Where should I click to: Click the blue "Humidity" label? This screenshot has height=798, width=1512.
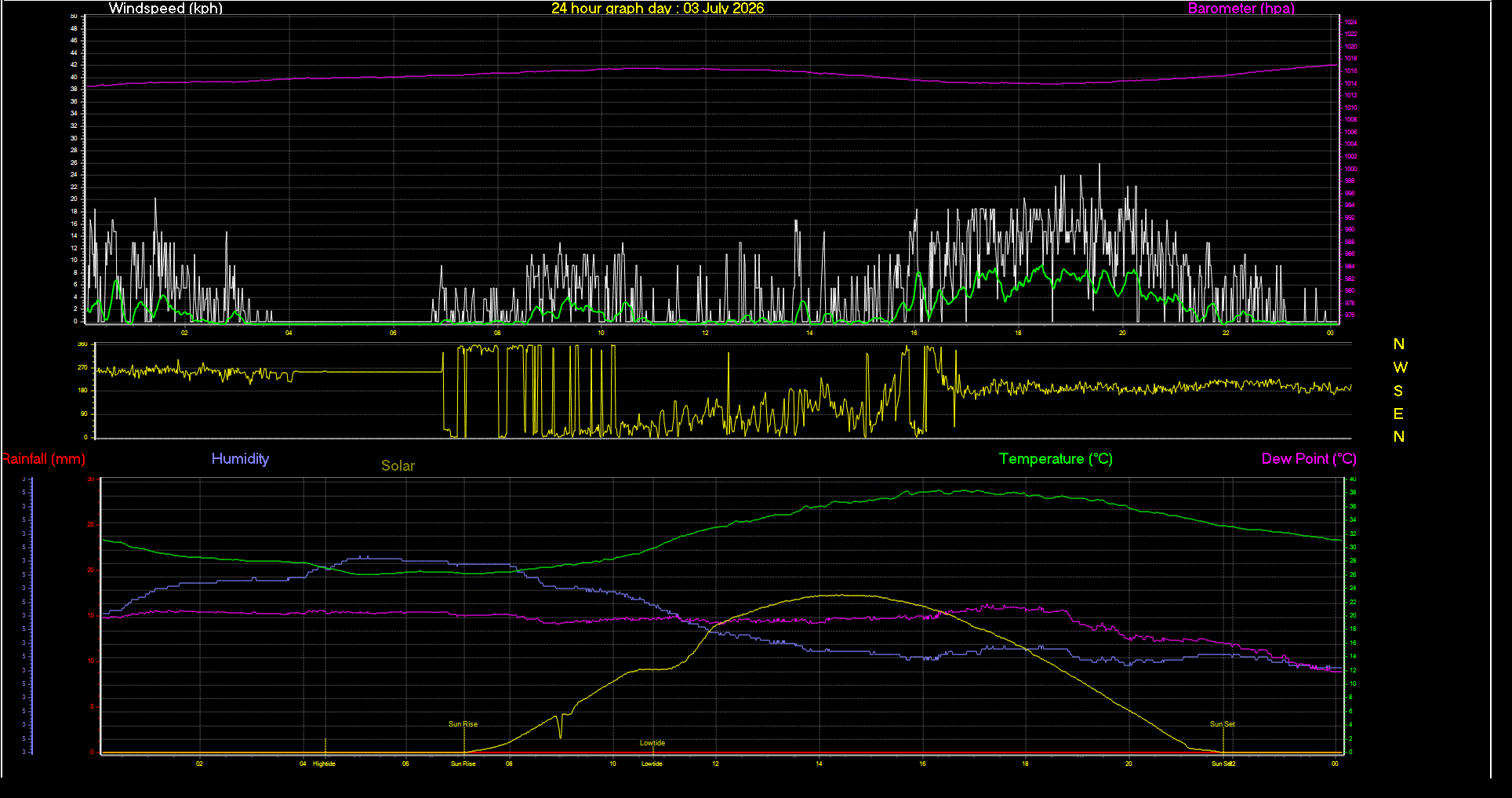click(x=240, y=459)
